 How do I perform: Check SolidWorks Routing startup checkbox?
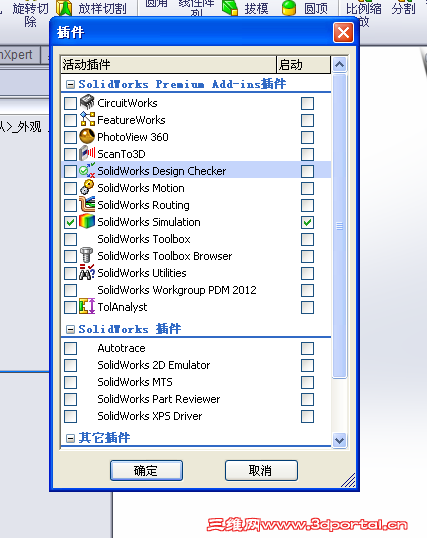tap(307, 206)
